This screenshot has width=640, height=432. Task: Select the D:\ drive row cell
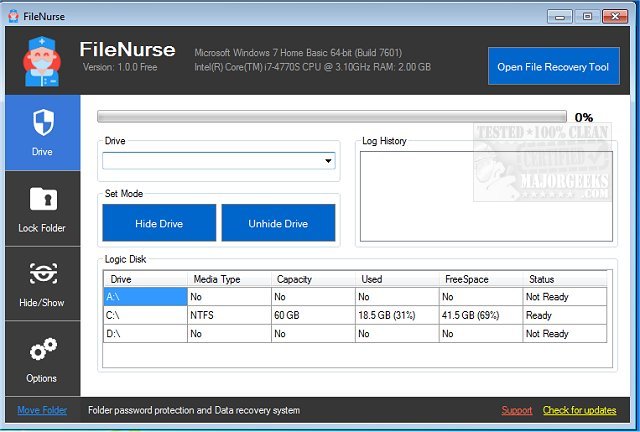[x=145, y=334]
